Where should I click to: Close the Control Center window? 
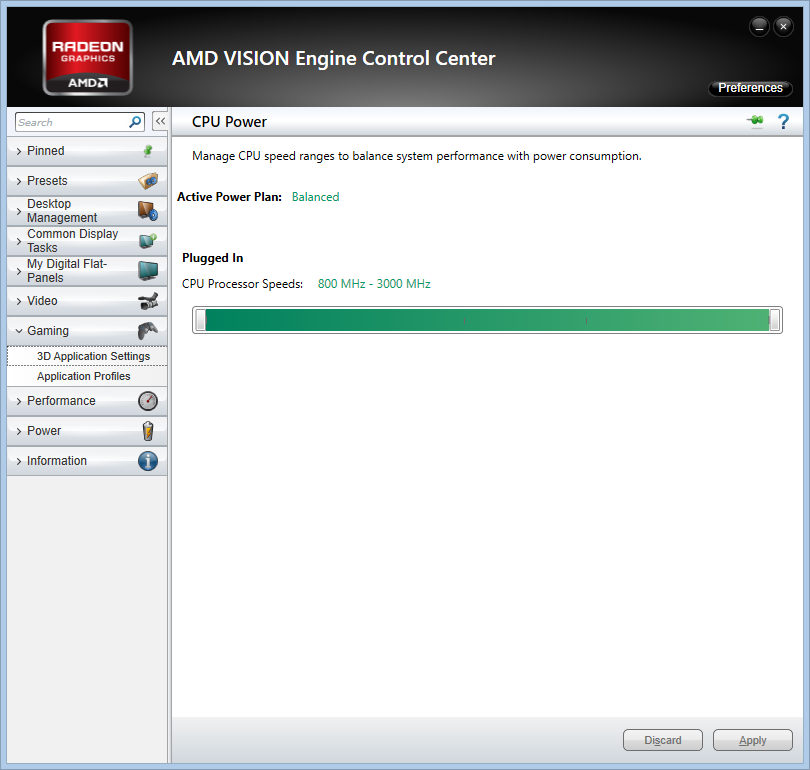tap(783, 26)
